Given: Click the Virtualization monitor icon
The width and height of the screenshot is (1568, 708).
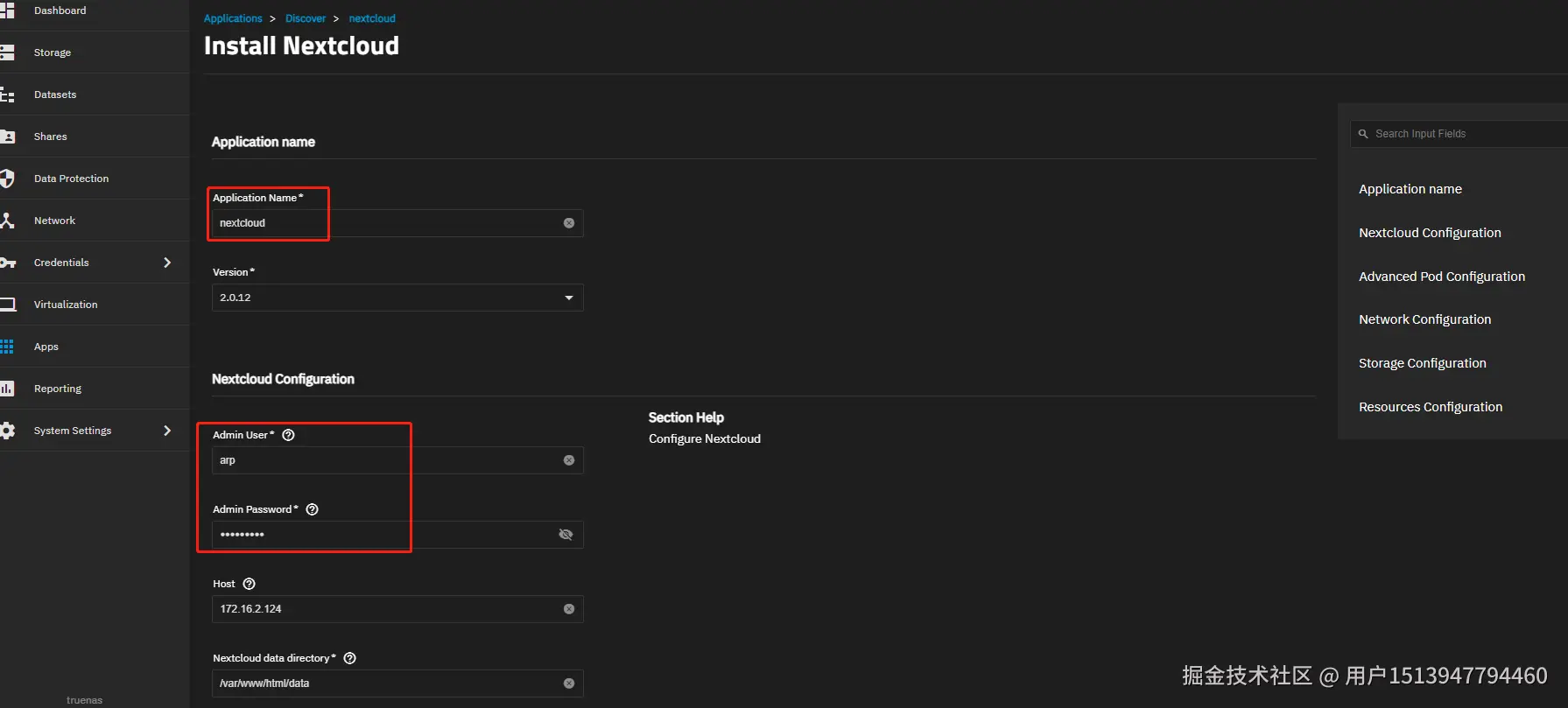Looking at the screenshot, I should pos(7,305).
